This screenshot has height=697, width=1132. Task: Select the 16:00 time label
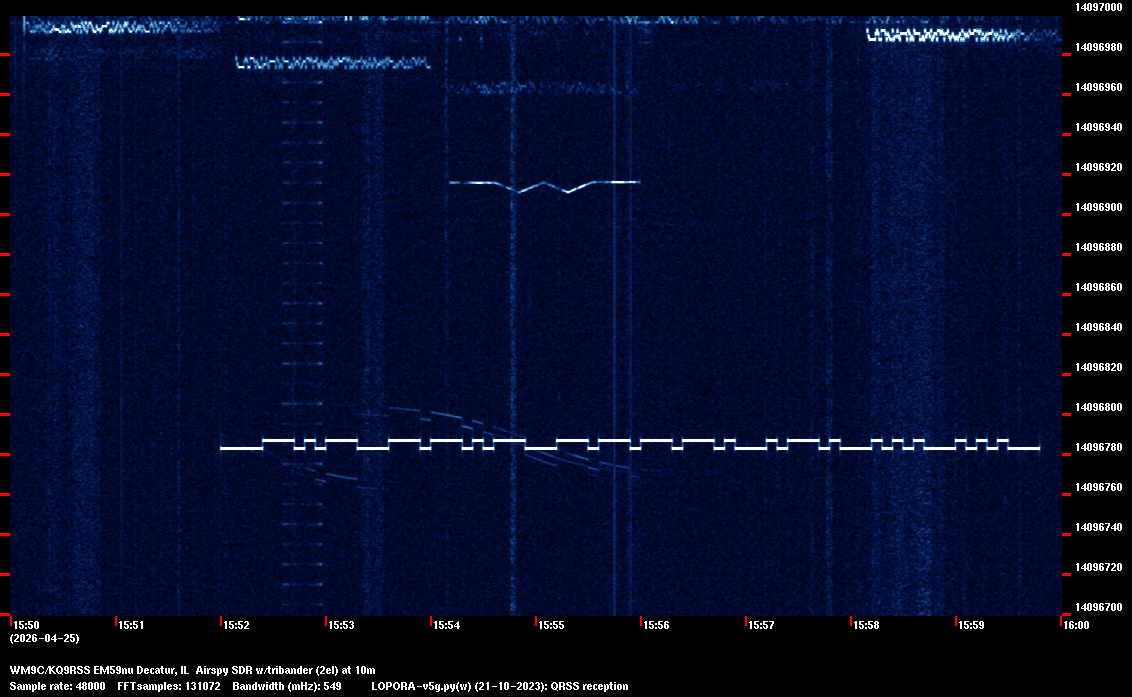(1076, 625)
